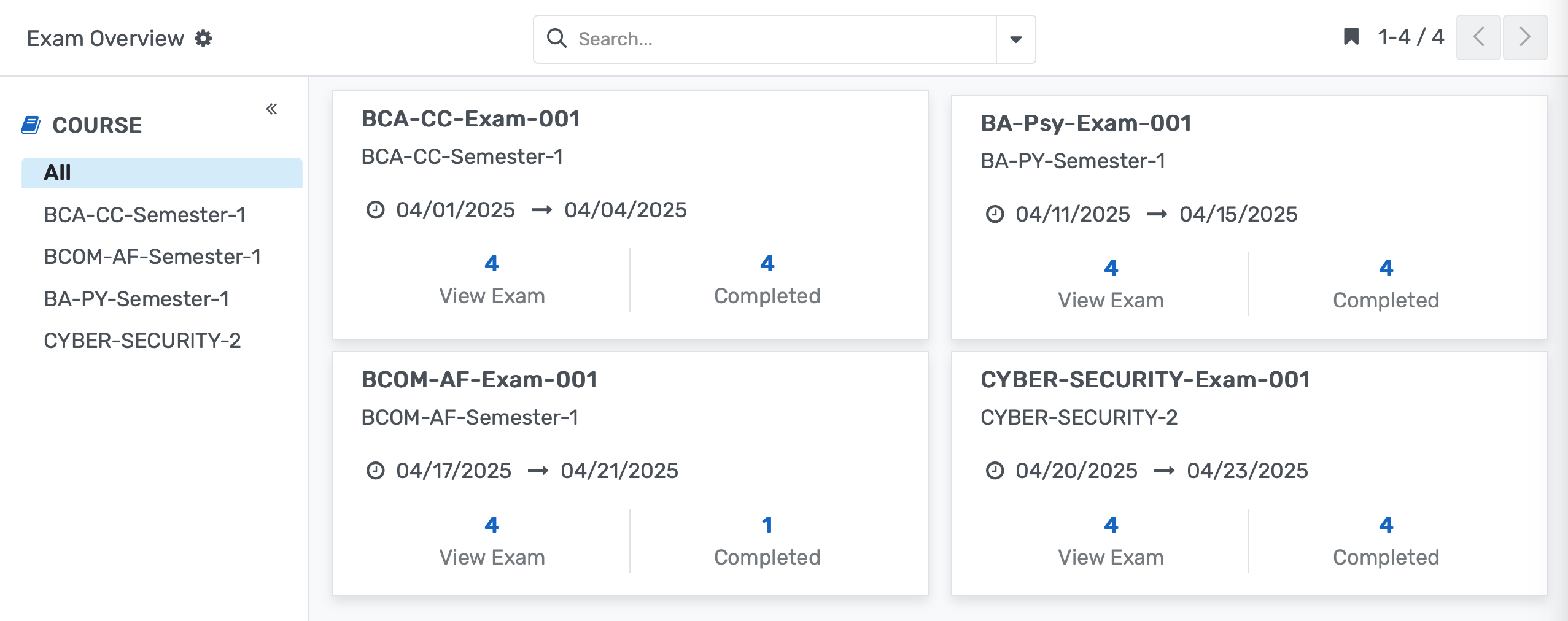The height and width of the screenshot is (621, 1568).
Task: Select CYBER-SECURITY-2 course filter
Action: coord(142,341)
